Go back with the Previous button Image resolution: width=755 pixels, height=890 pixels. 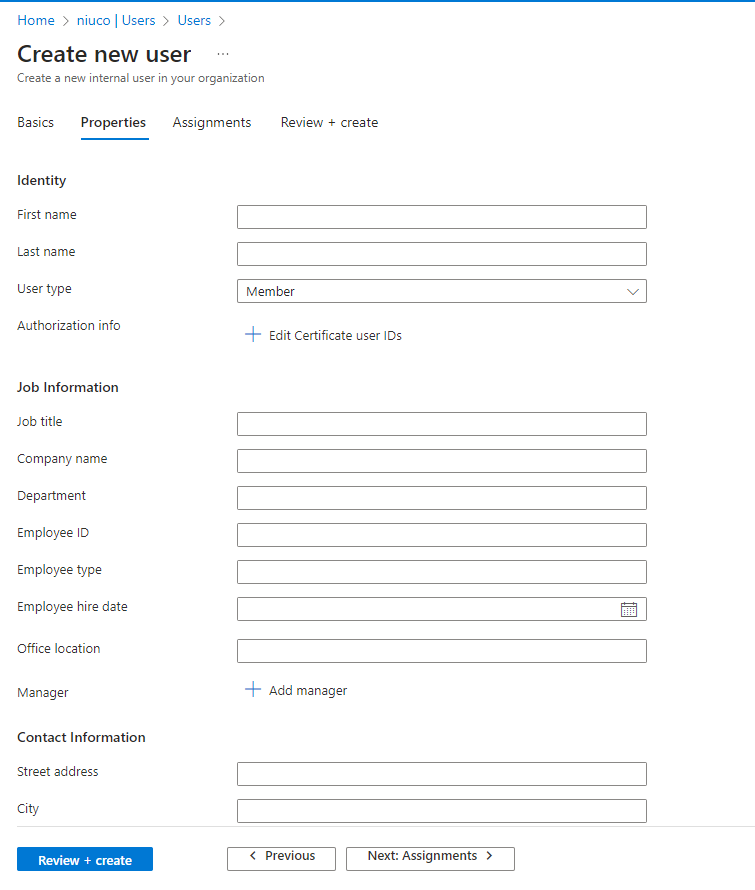tap(282, 859)
